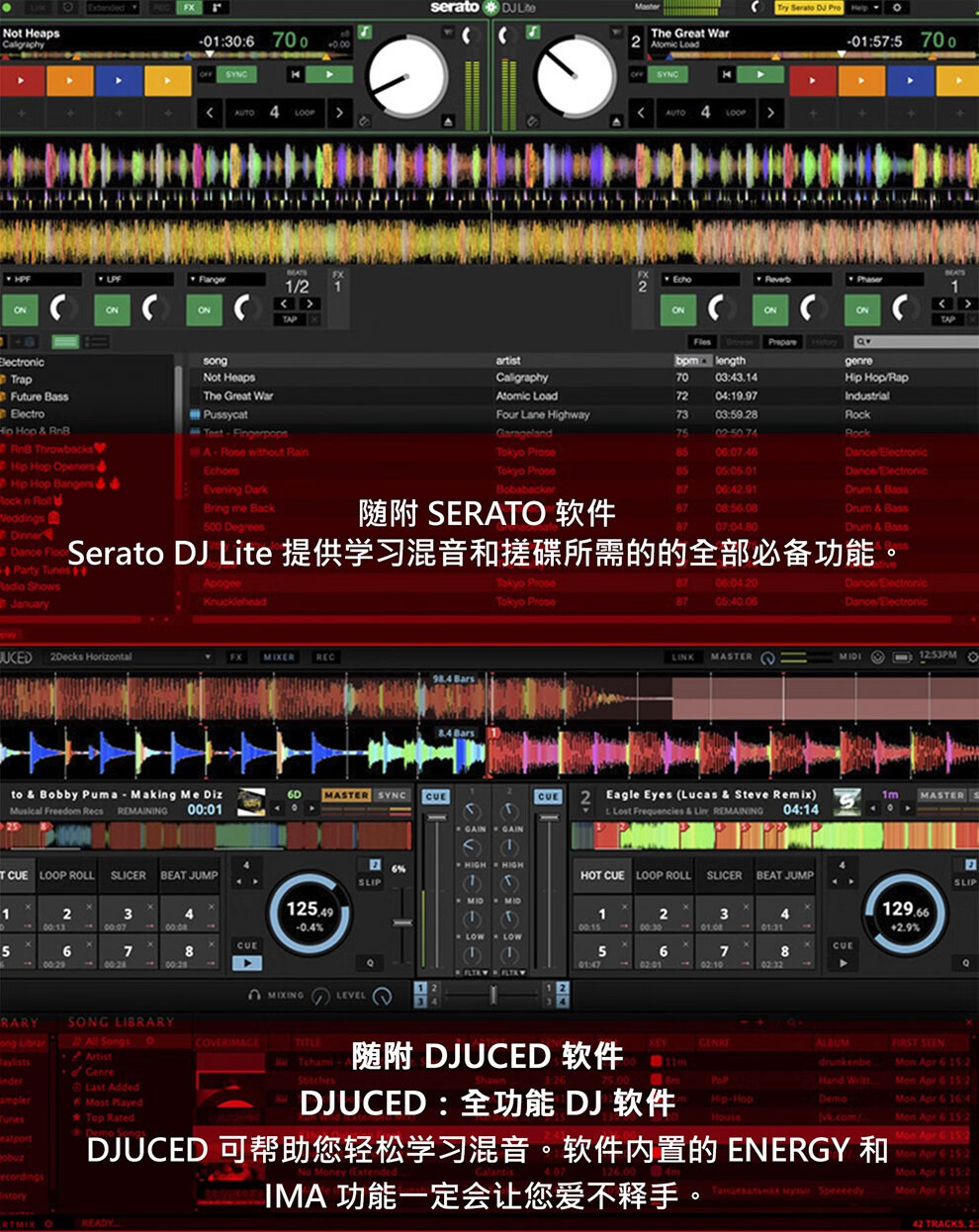Turn on the Phaser effect
Viewport: 979px width, 1232px height.
862,310
